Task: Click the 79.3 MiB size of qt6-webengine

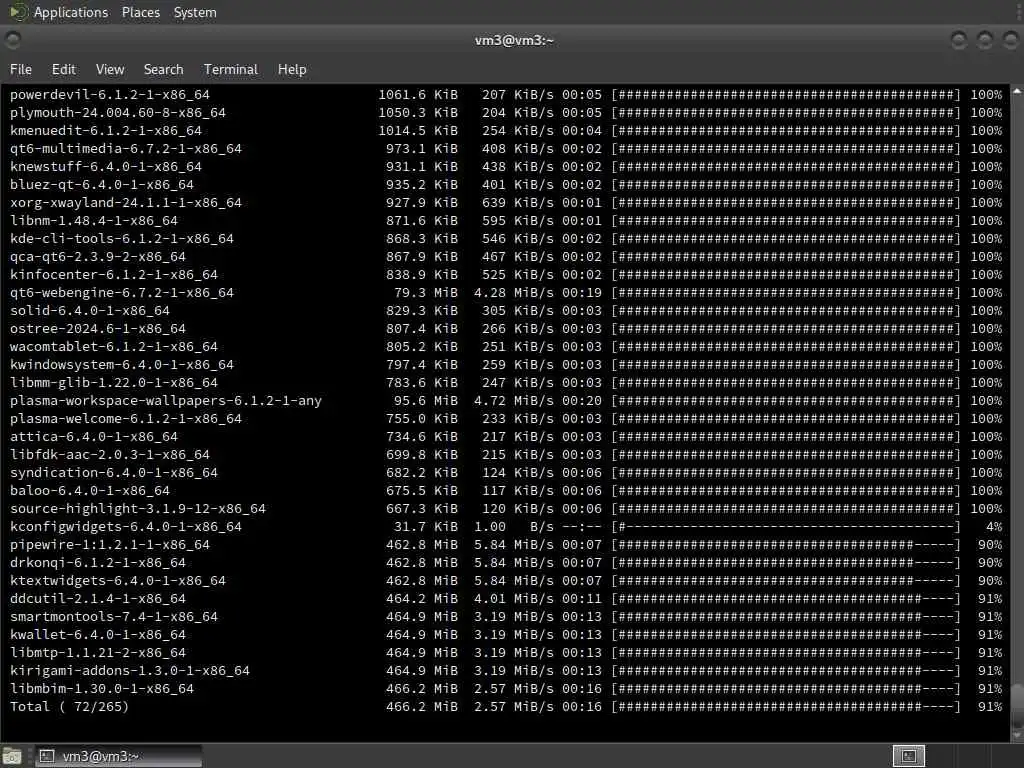Action: (x=426, y=293)
